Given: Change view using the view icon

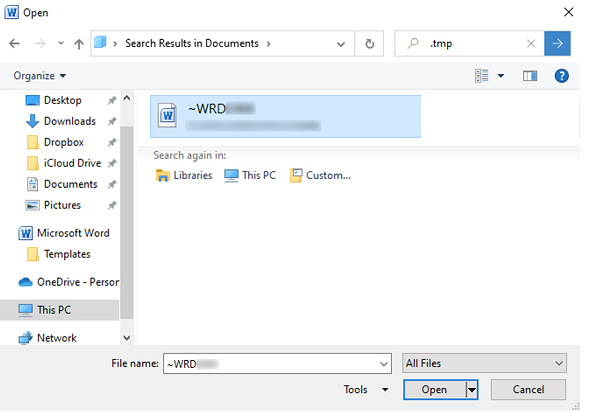Looking at the screenshot, I should click(482, 76).
